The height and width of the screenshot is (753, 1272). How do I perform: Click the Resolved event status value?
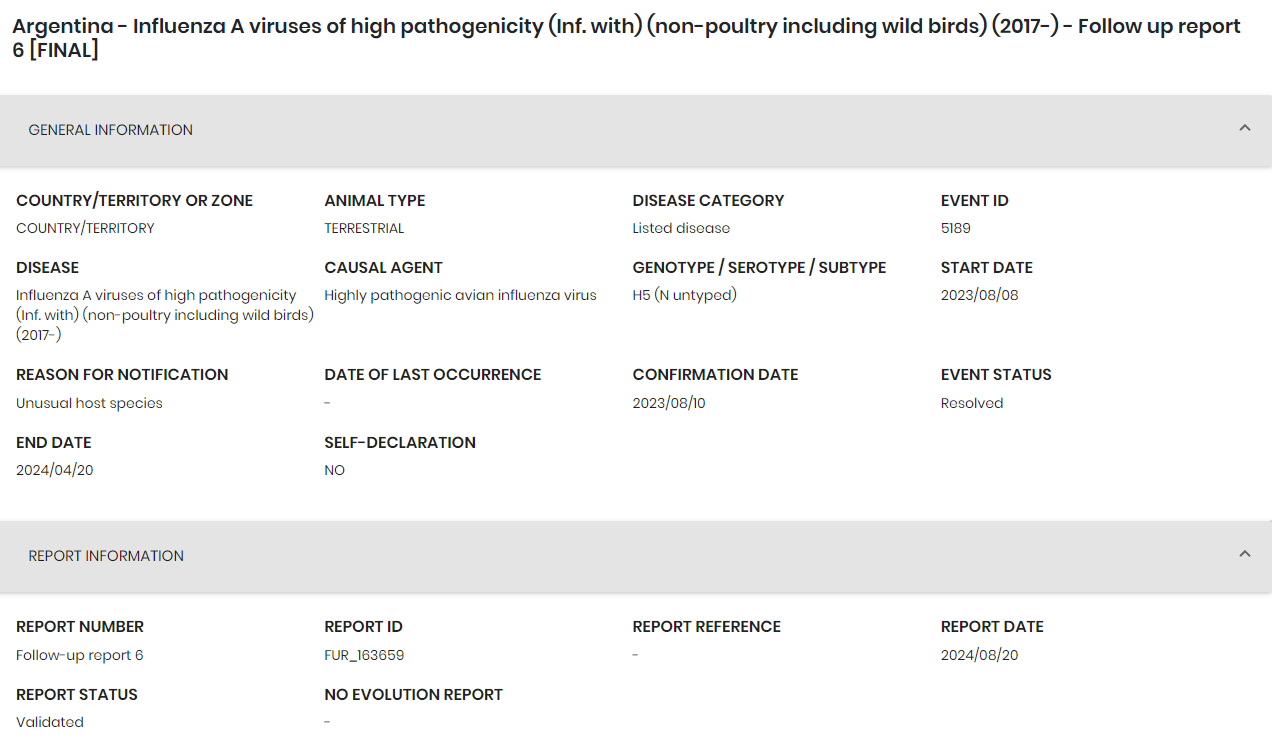click(x=971, y=403)
